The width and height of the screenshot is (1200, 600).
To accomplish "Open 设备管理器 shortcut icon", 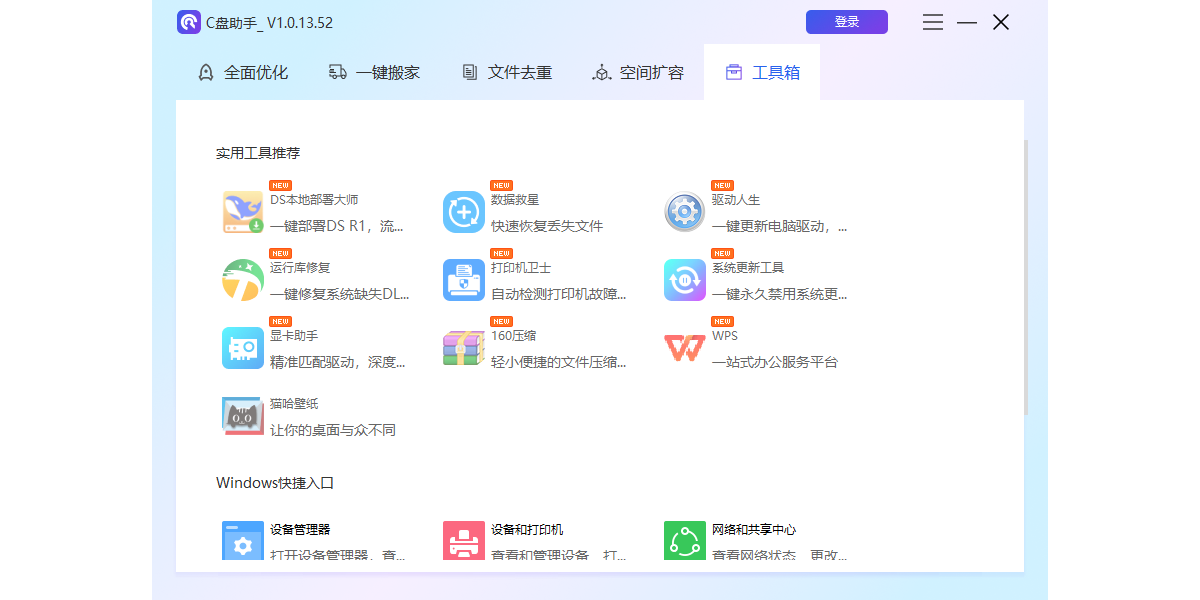I will click(x=242, y=541).
